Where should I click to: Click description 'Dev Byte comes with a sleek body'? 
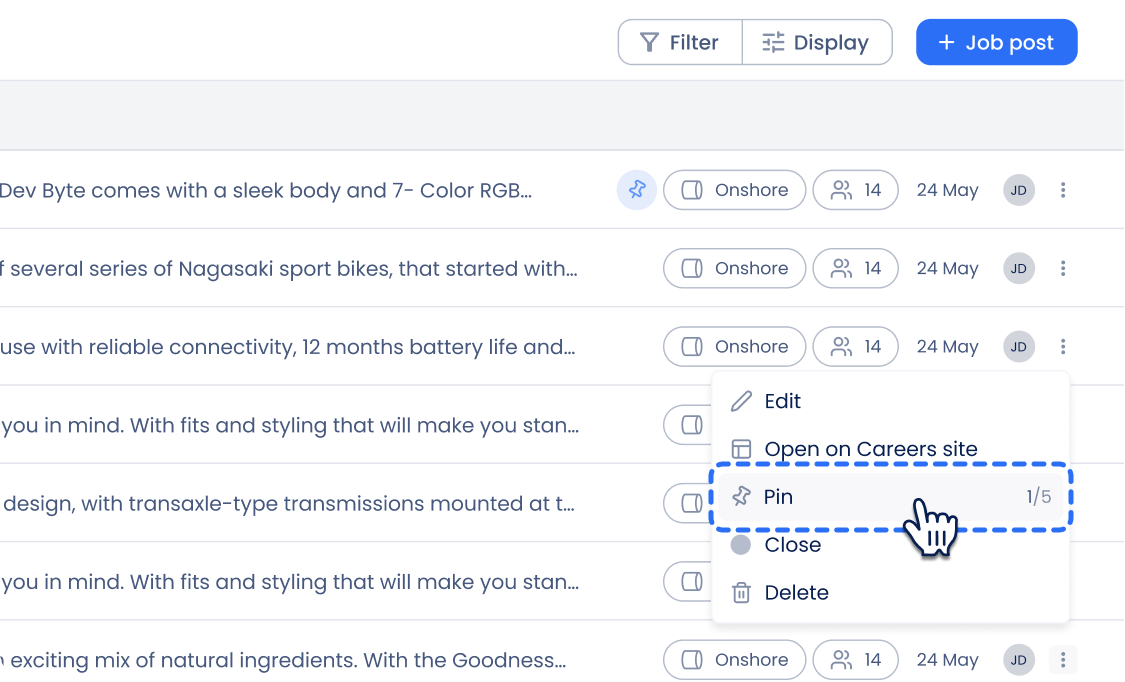265,190
